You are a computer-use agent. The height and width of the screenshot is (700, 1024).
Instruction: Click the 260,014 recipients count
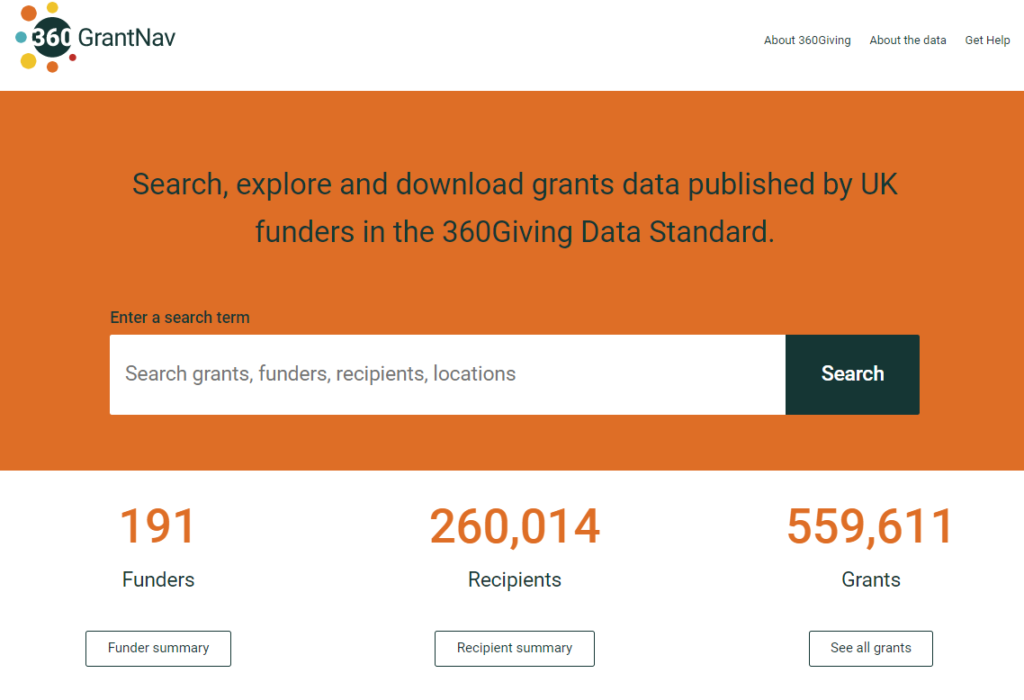coord(514,527)
